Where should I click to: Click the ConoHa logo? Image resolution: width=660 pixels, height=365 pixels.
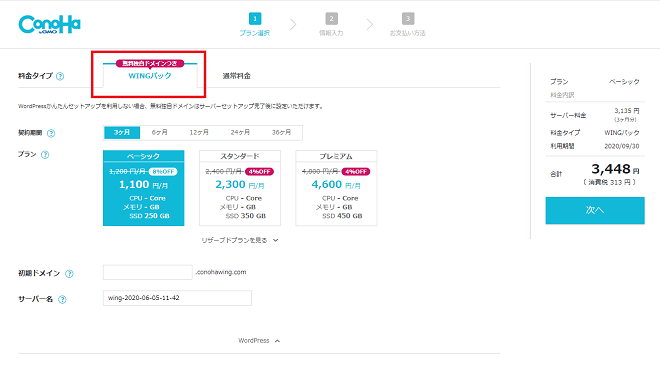49,24
